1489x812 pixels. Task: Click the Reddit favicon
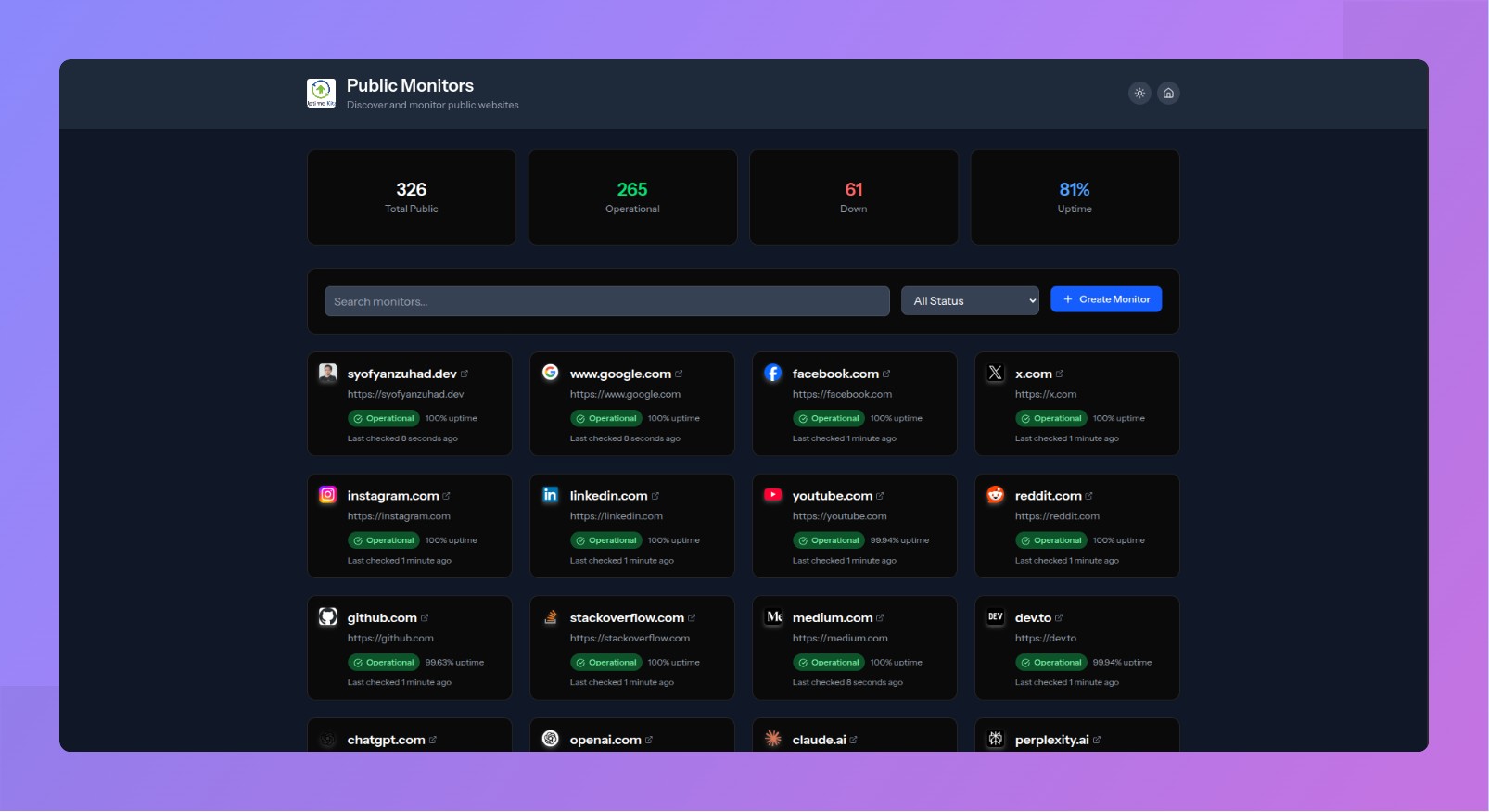click(x=996, y=495)
